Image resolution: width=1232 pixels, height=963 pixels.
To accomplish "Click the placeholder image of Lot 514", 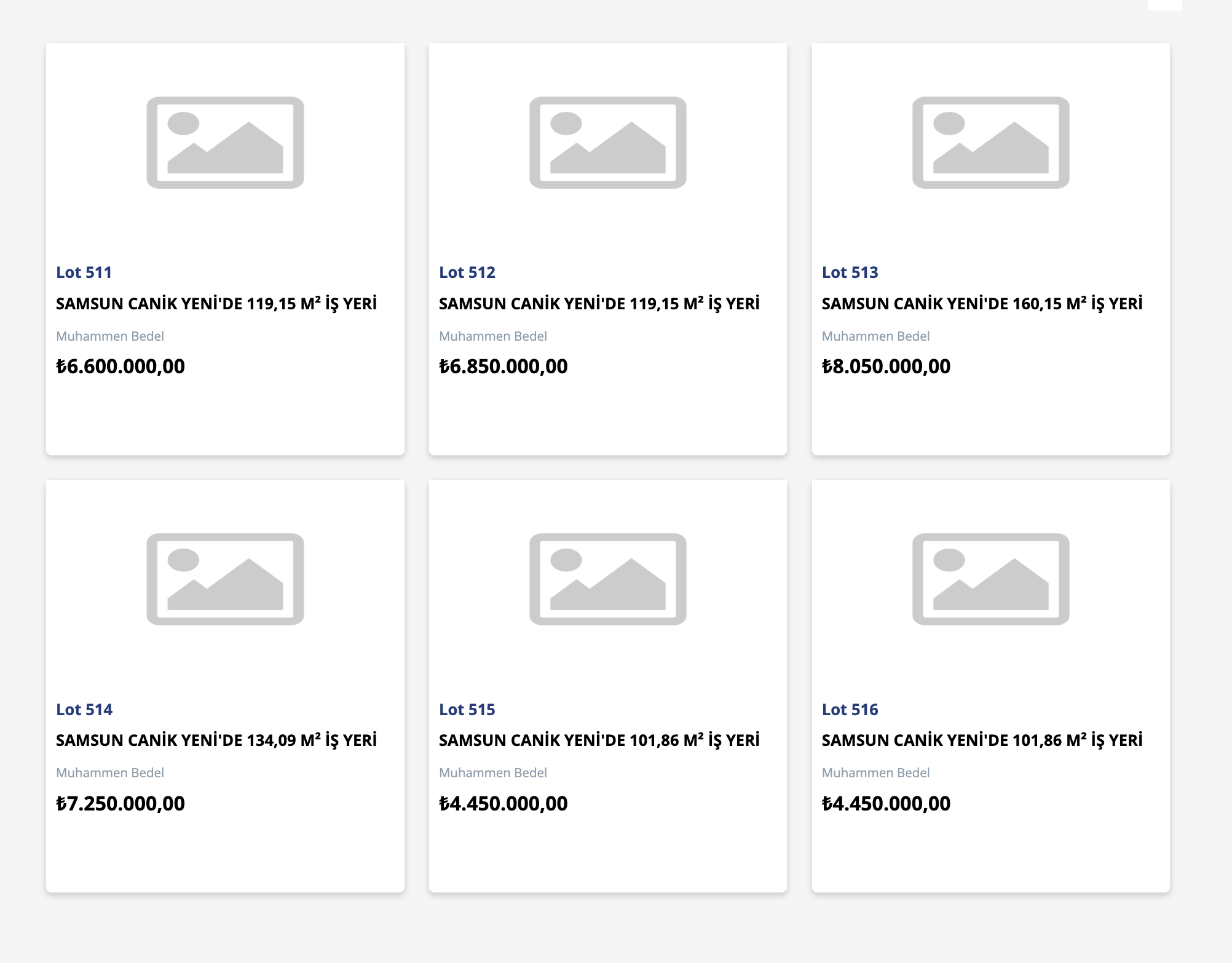I will [225, 579].
